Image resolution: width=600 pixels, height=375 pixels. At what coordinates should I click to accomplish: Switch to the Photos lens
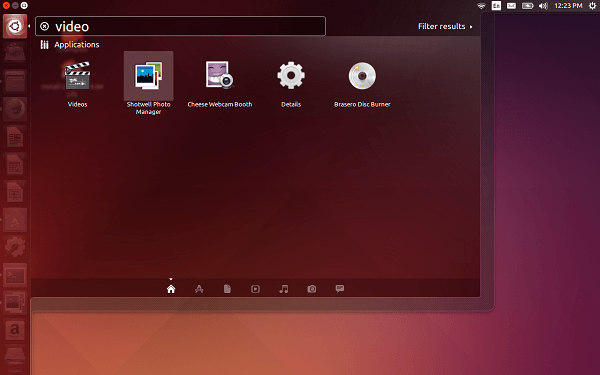(x=312, y=289)
